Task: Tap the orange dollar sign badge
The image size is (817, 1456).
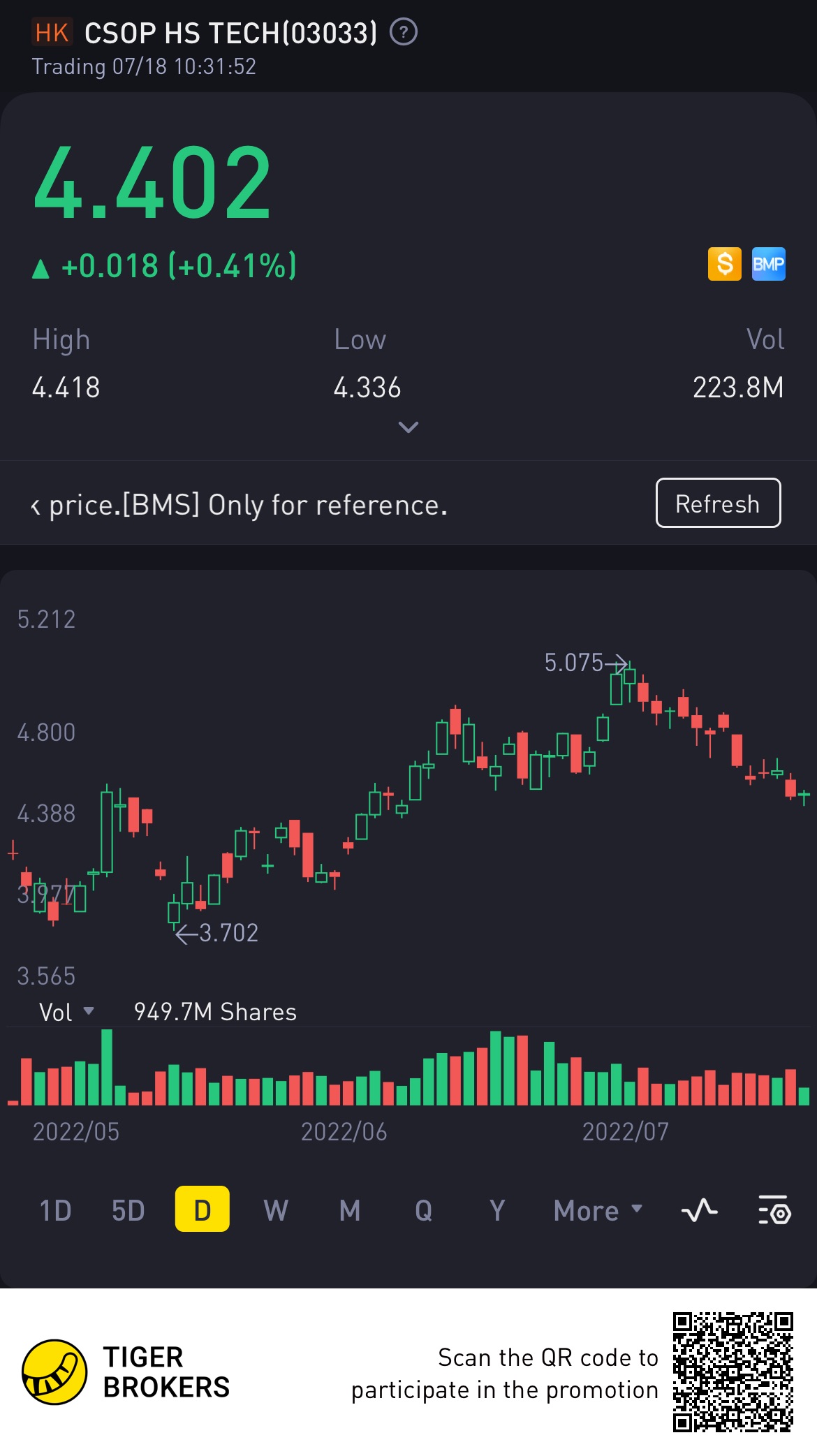Action: [725, 264]
